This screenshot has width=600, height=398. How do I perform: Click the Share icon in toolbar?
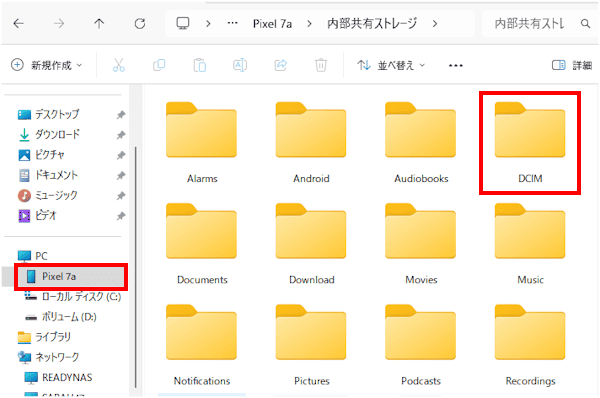pyautogui.click(x=280, y=65)
